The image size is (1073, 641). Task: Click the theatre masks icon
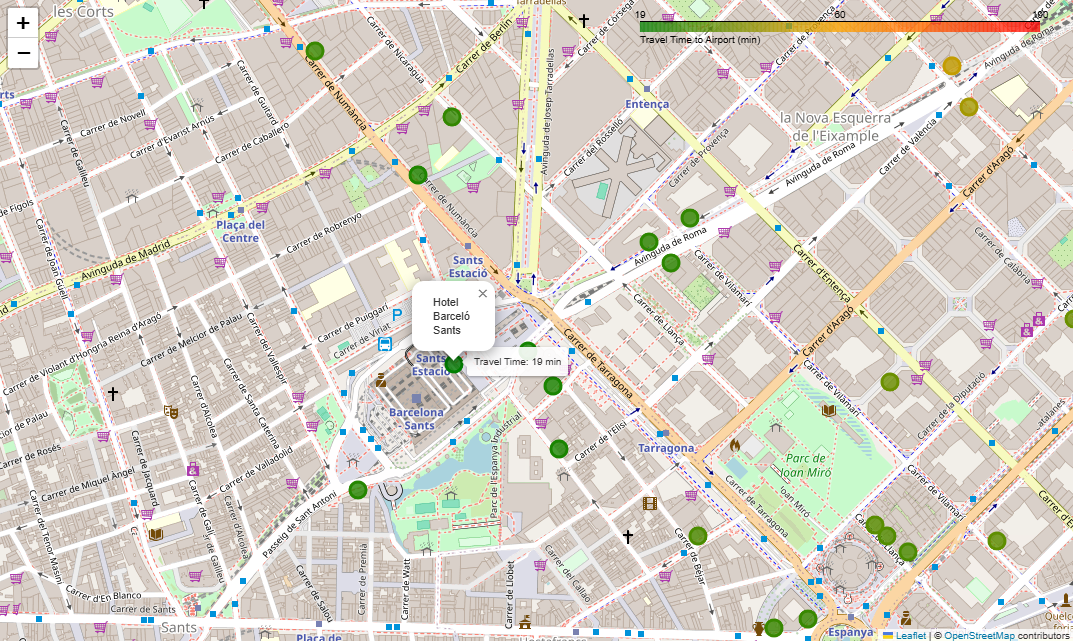(170, 412)
